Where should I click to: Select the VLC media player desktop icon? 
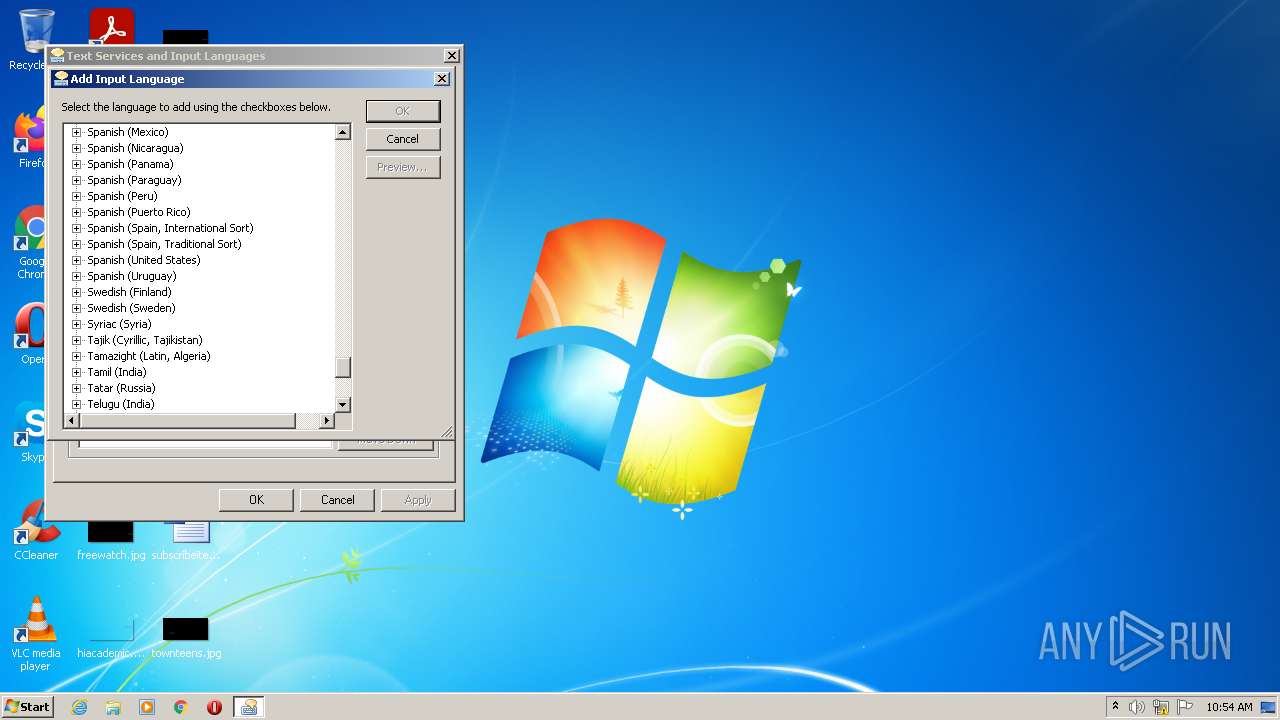point(36,634)
